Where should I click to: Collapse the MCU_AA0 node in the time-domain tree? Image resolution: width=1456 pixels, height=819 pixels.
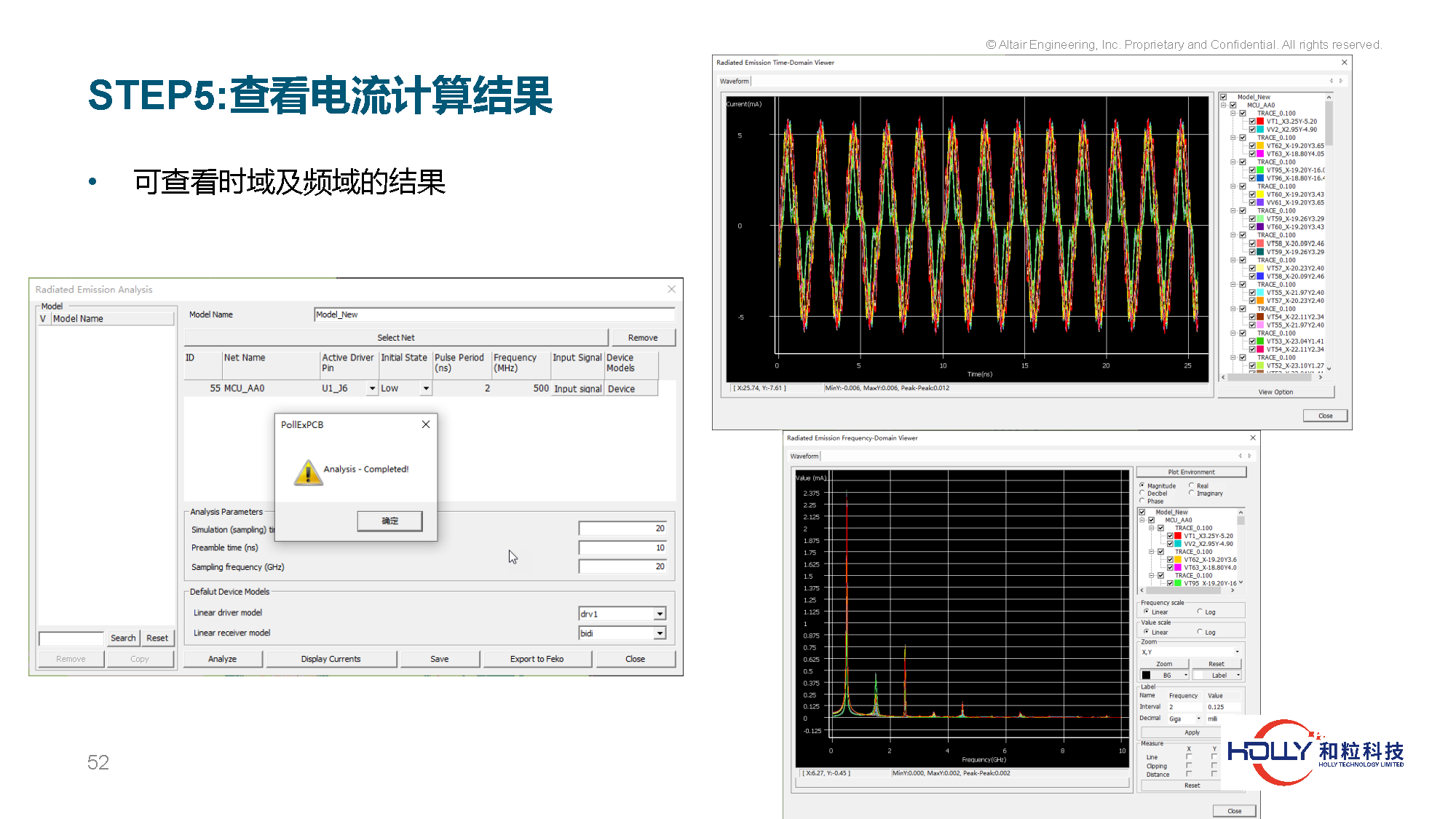pos(1224,105)
